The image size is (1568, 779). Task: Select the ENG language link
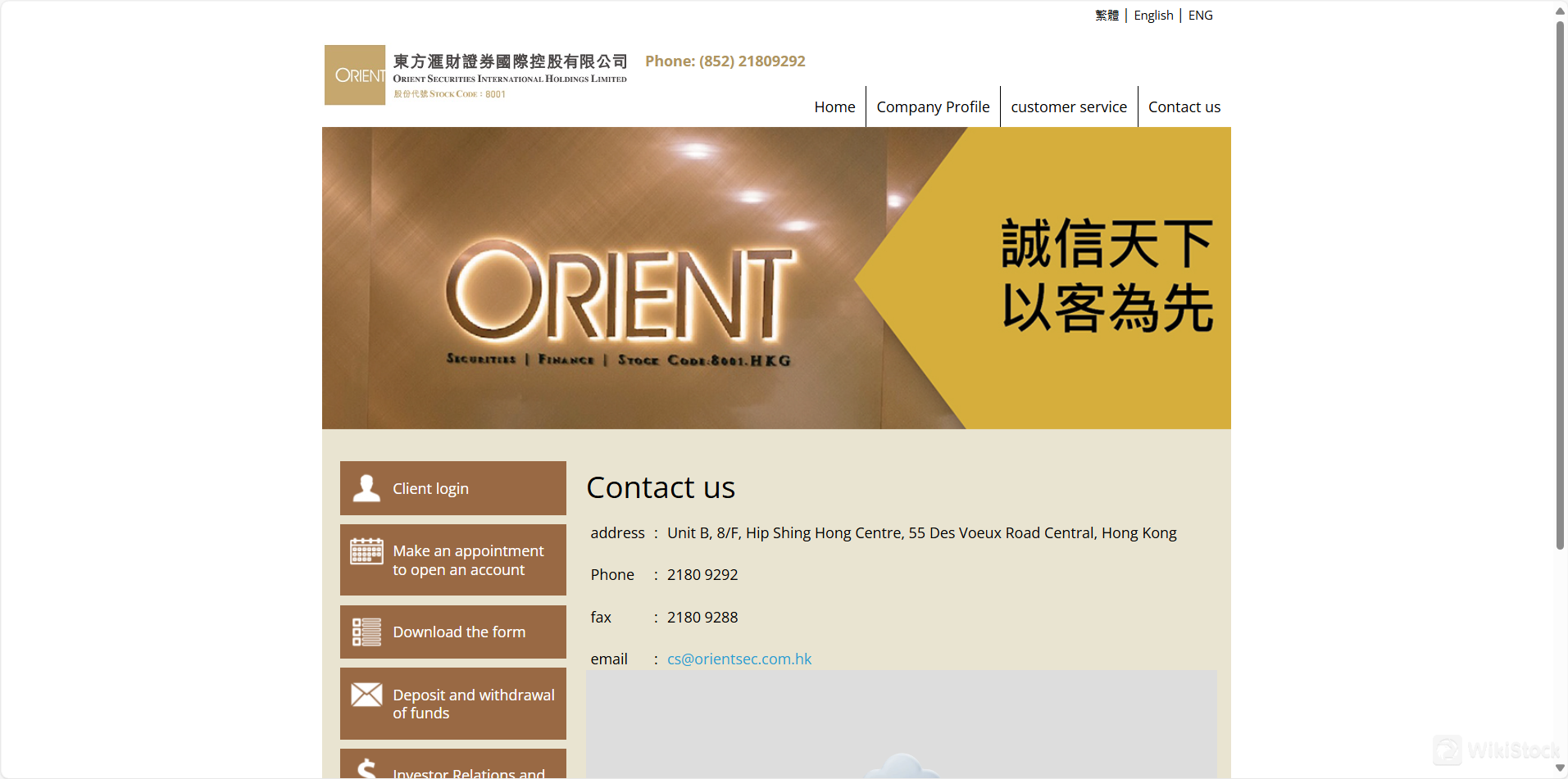pyautogui.click(x=1201, y=16)
